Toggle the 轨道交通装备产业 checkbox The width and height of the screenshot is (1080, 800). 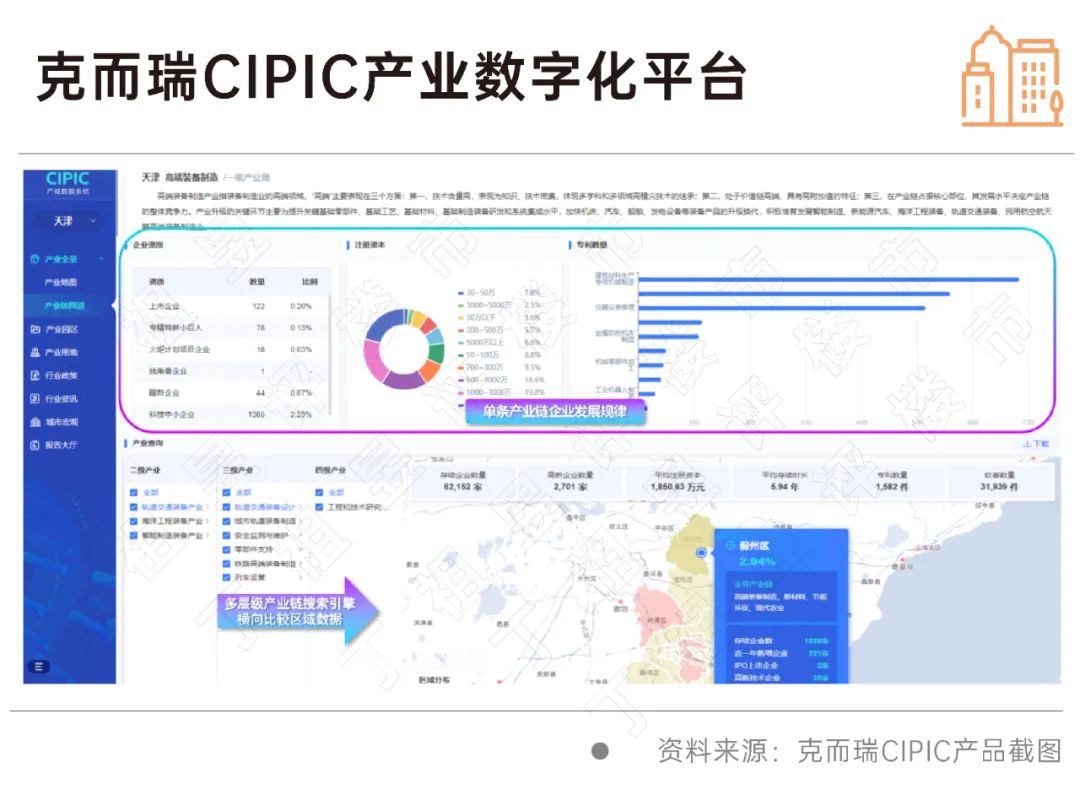pyautogui.click(x=134, y=507)
